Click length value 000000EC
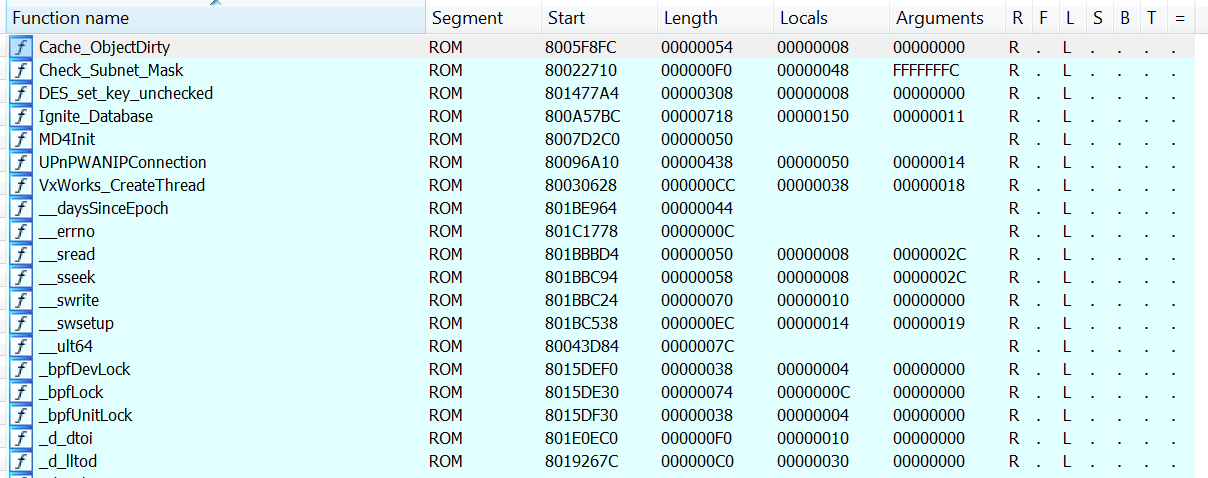Image resolution: width=1208 pixels, height=478 pixels. point(697,323)
